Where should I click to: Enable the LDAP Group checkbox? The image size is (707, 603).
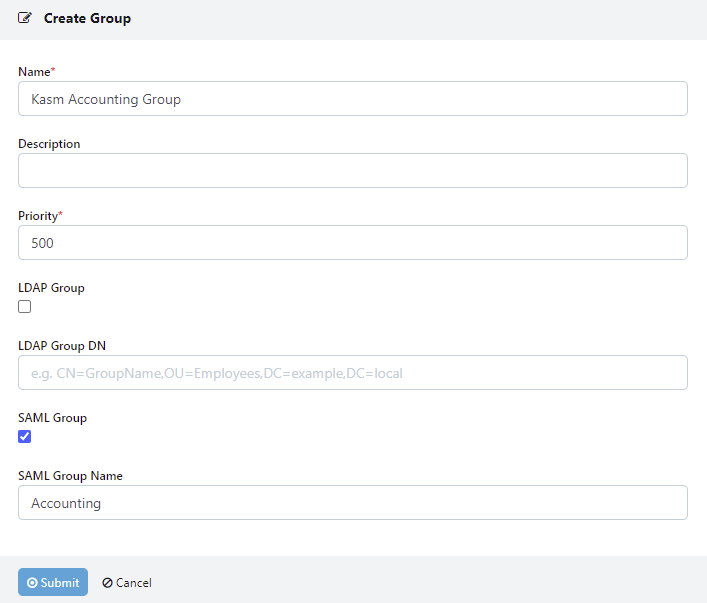coord(25,307)
